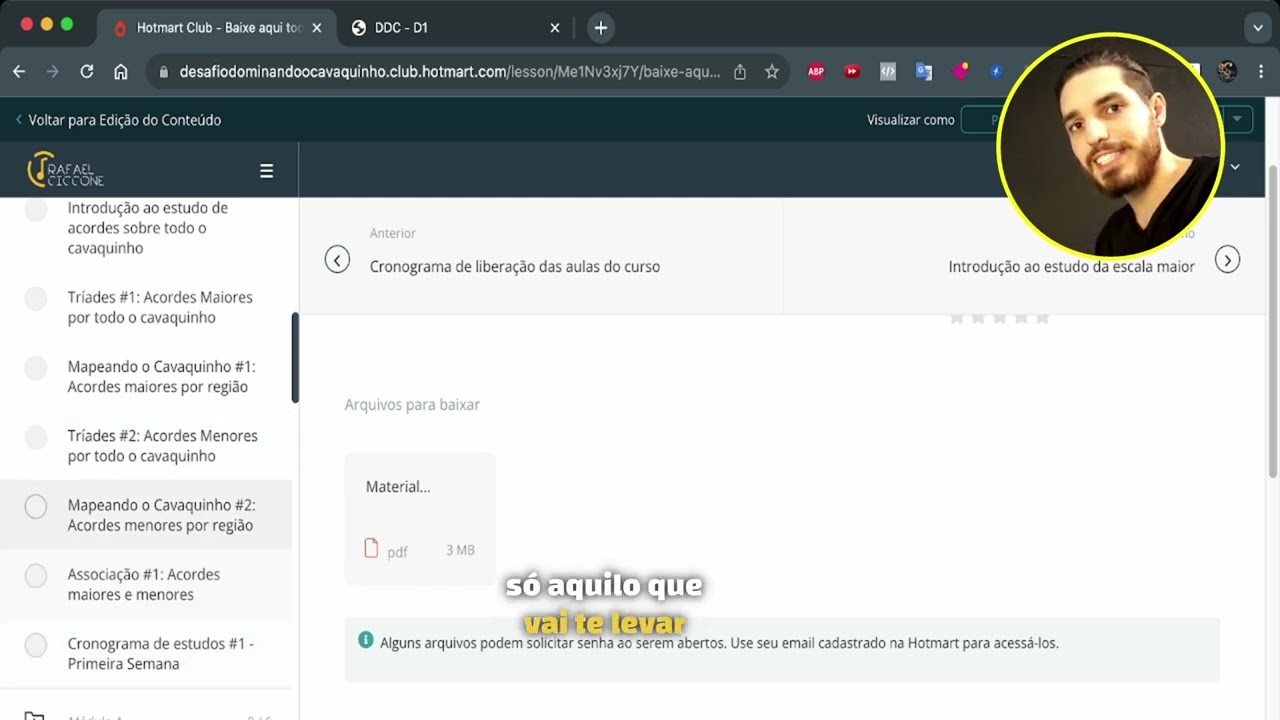Viewport: 1280px width, 720px height.
Task: Click the browser back arrow
Action: point(19,71)
